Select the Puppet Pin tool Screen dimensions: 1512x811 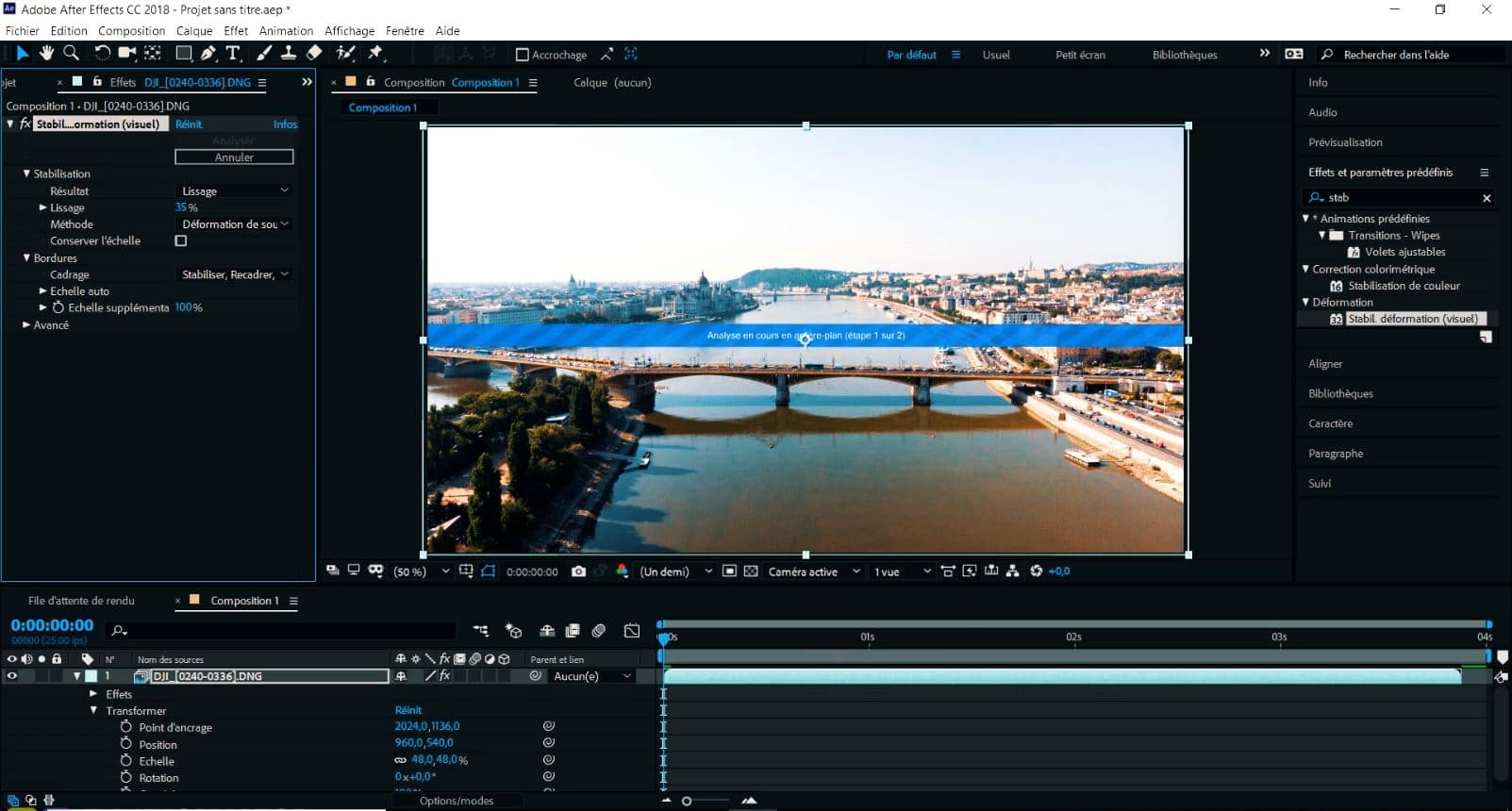click(375, 54)
